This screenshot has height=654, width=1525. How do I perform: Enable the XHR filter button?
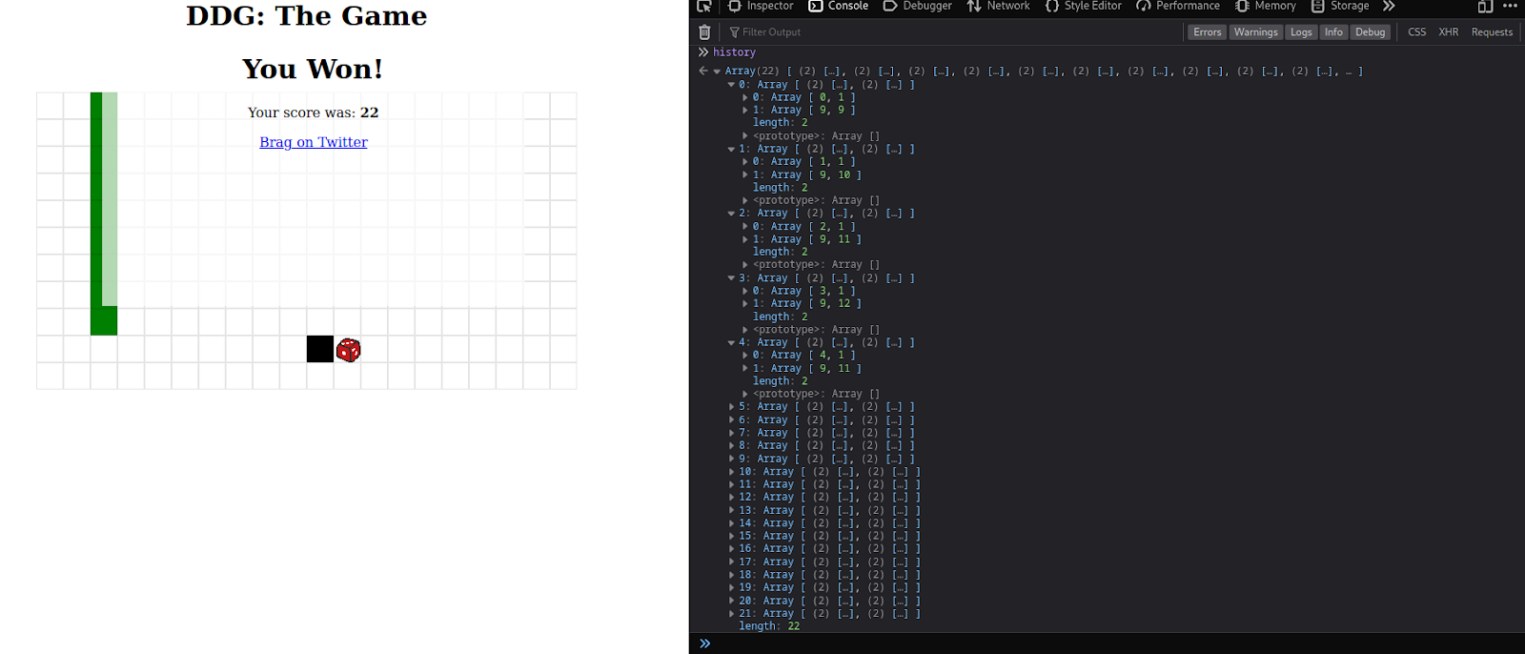(x=1448, y=32)
